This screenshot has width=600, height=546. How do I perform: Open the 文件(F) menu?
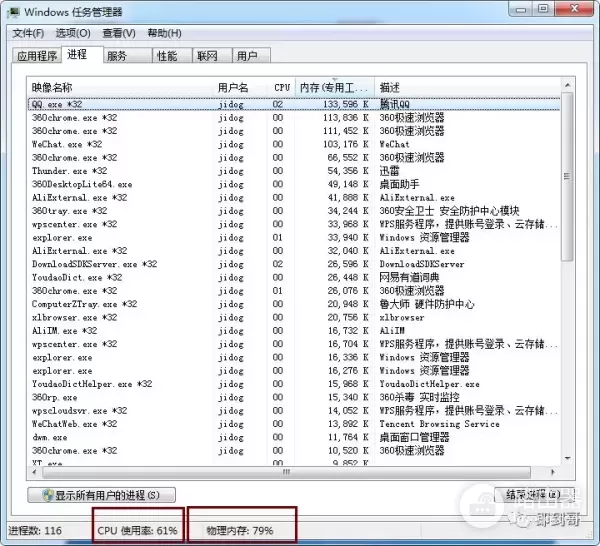coord(28,33)
